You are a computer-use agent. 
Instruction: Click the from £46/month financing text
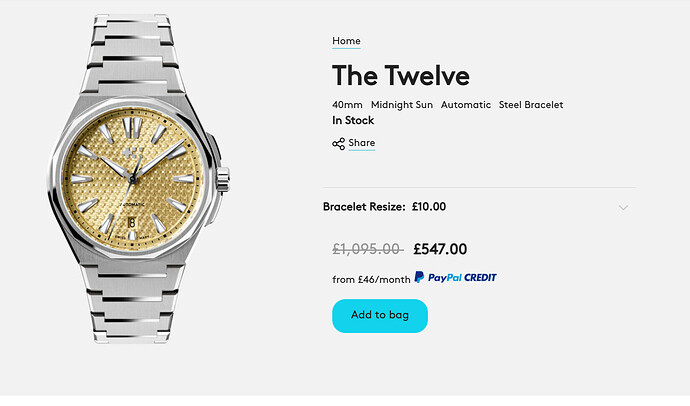[371, 279]
